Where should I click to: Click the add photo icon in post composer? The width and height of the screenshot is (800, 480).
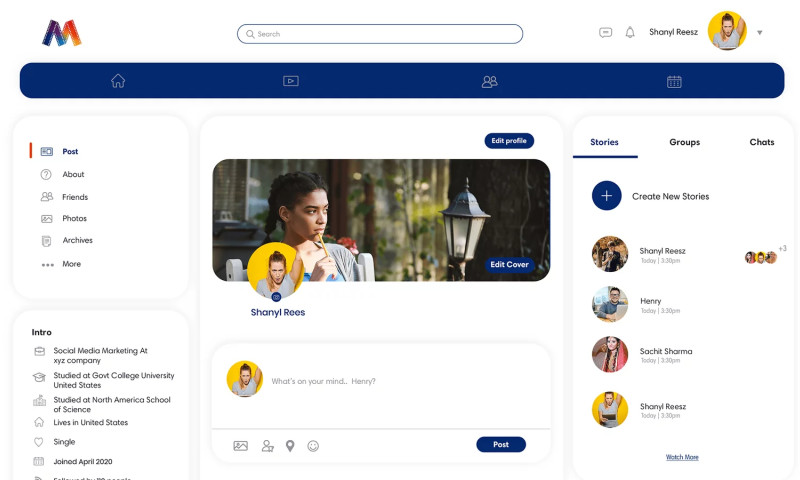(240, 446)
